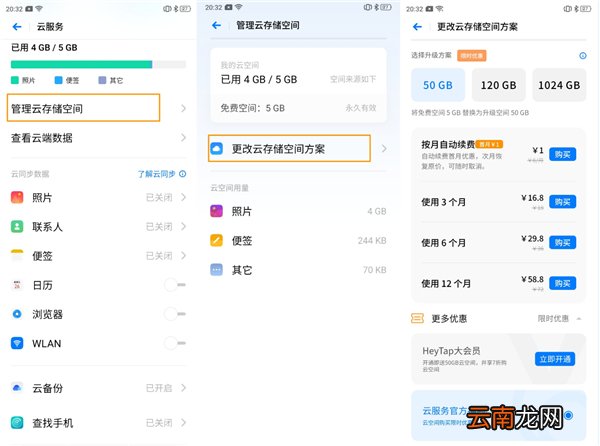Tap 免费空间: 5 GB text
The image size is (600, 446).
(253, 108)
